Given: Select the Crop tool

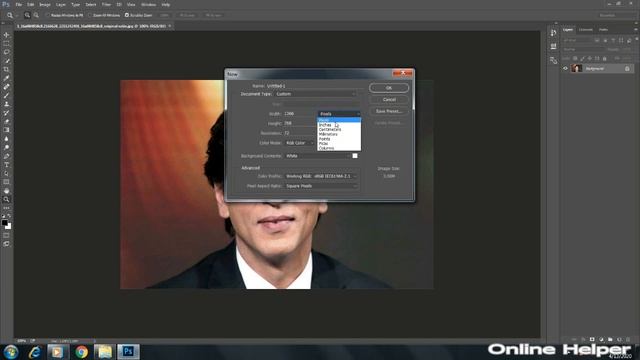Looking at the screenshot, I should (6, 69).
